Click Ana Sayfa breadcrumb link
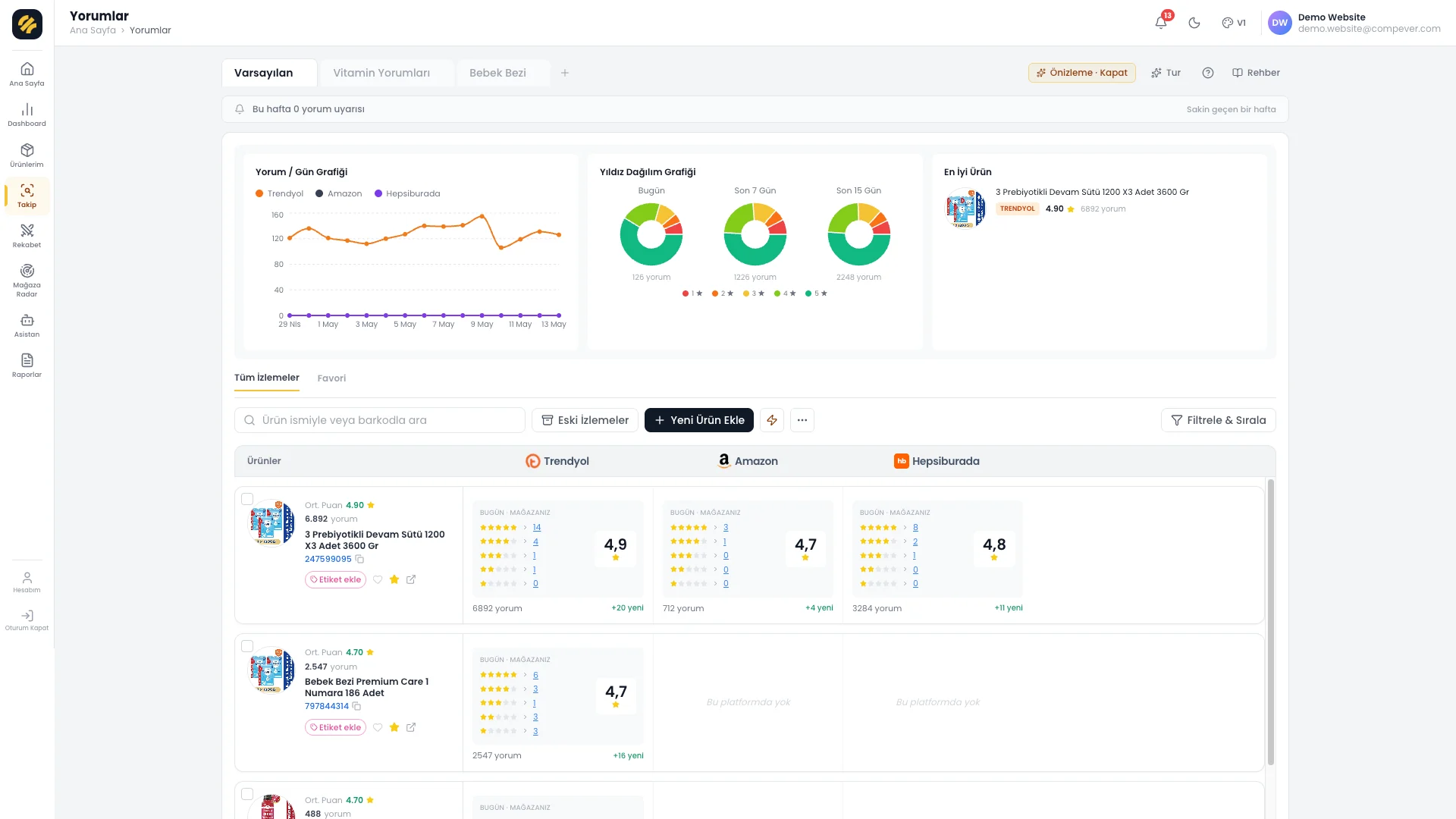 point(93,30)
